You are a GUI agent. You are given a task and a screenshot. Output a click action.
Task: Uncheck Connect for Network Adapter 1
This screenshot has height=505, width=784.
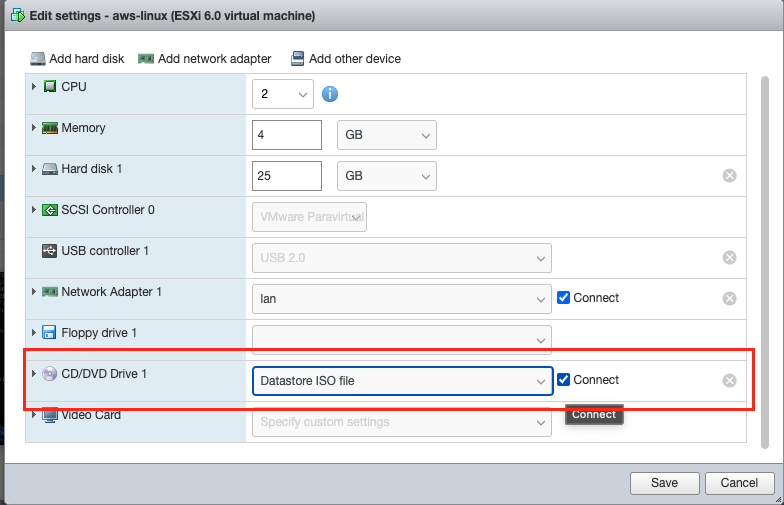pos(564,298)
